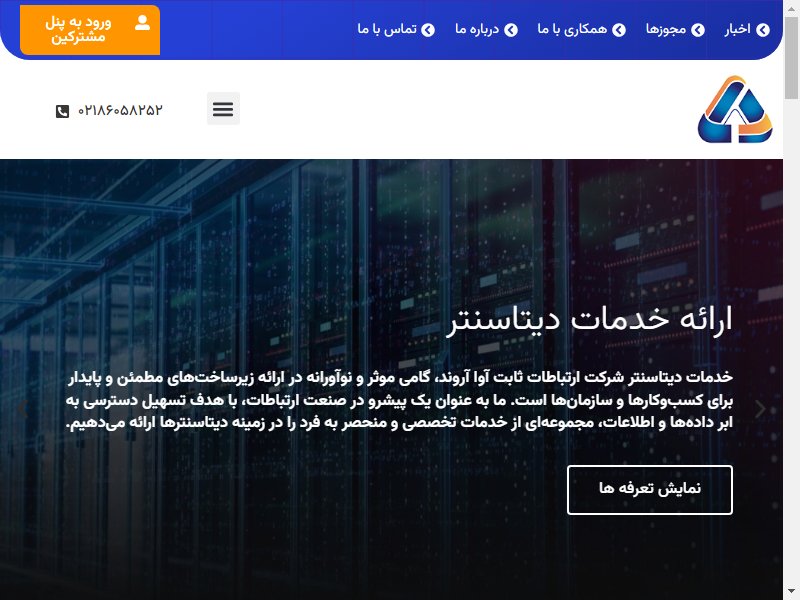This screenshot has width=800, height=600.
Task: Click the Ava Arvand company logo
Action: coord(735,109)
